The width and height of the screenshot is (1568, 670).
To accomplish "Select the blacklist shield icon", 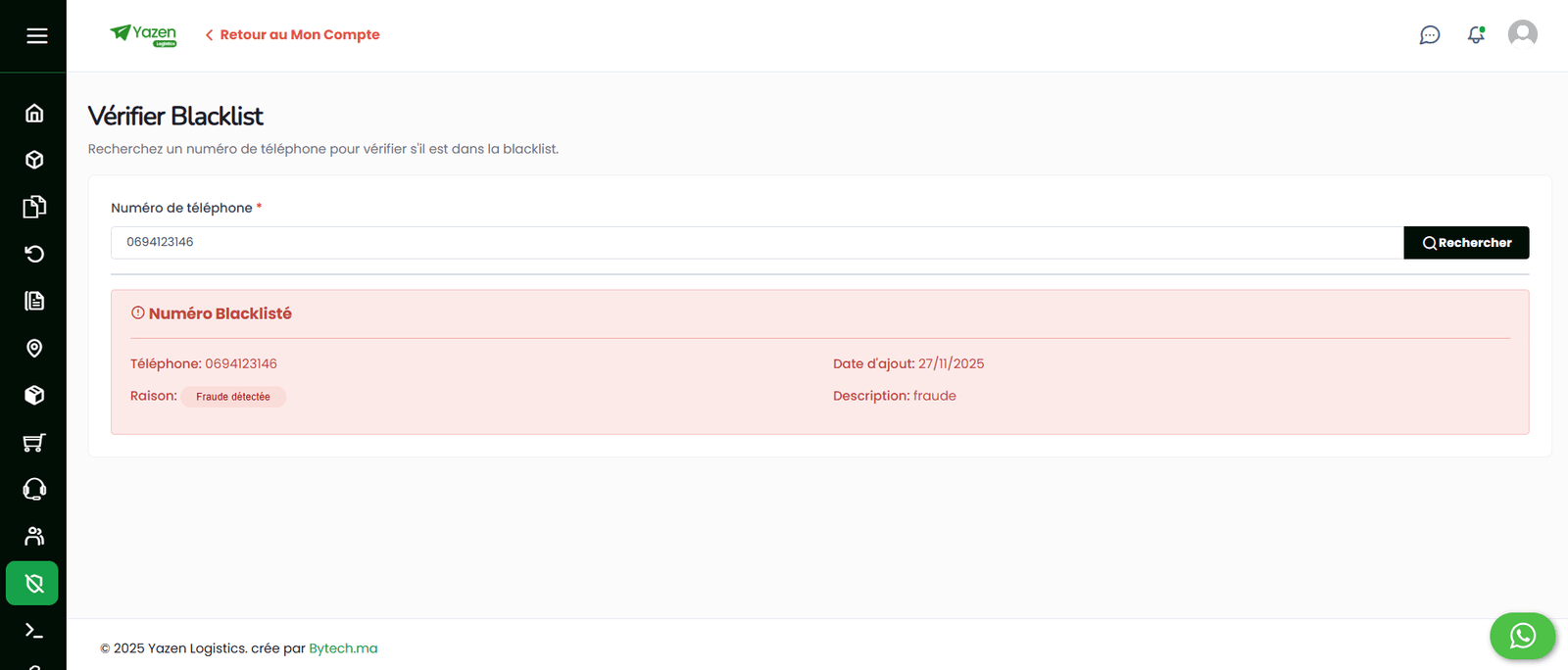I will pyautogui.click(x=33, y=584).
